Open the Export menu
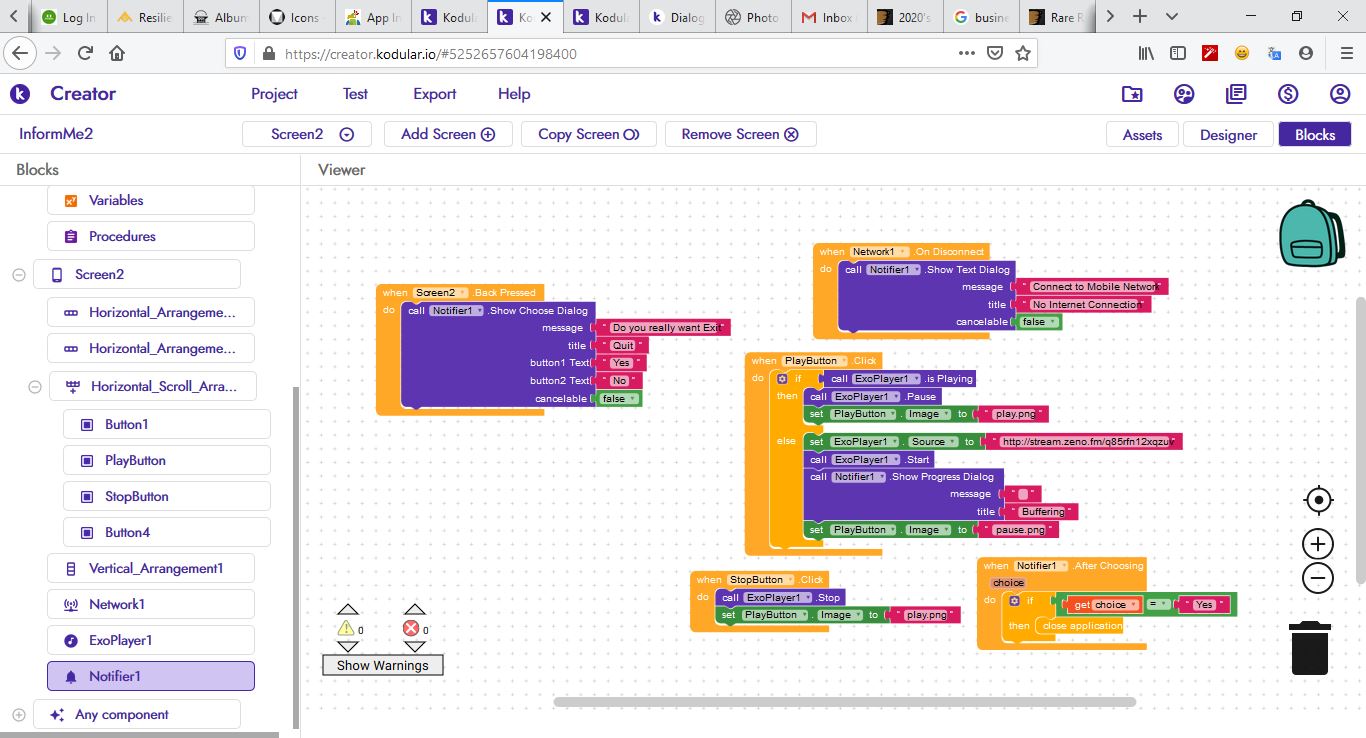The width and height of the screenshot is (1366, 738). click(x=434, y=94)
